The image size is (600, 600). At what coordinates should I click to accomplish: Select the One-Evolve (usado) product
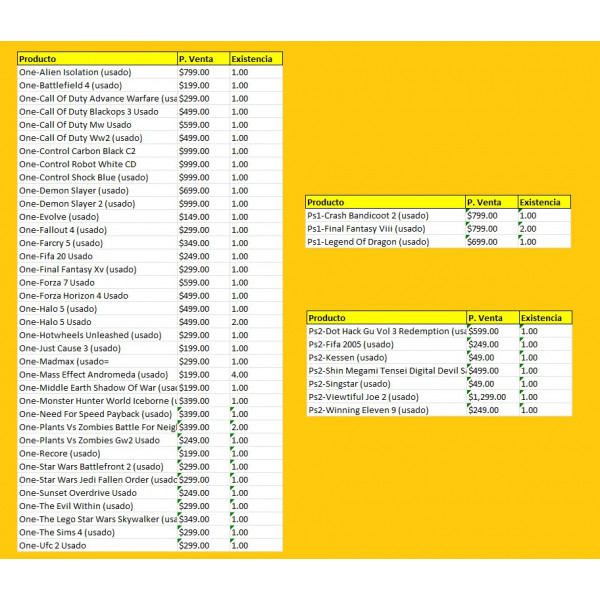97,217
